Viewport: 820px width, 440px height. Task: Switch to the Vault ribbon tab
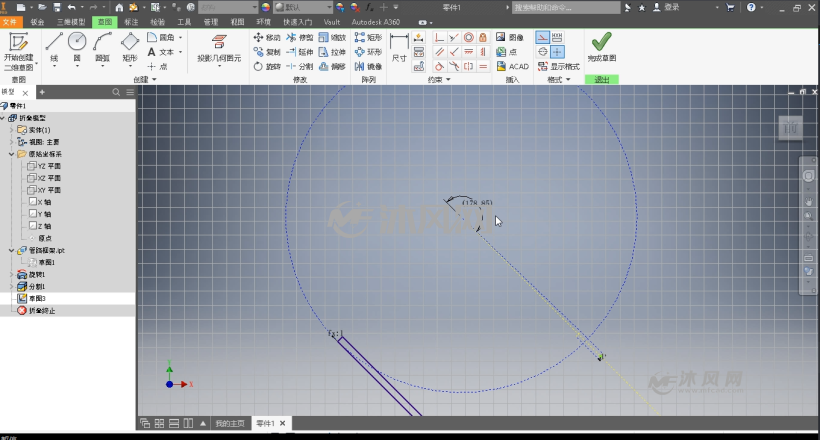tap(332, 22)
